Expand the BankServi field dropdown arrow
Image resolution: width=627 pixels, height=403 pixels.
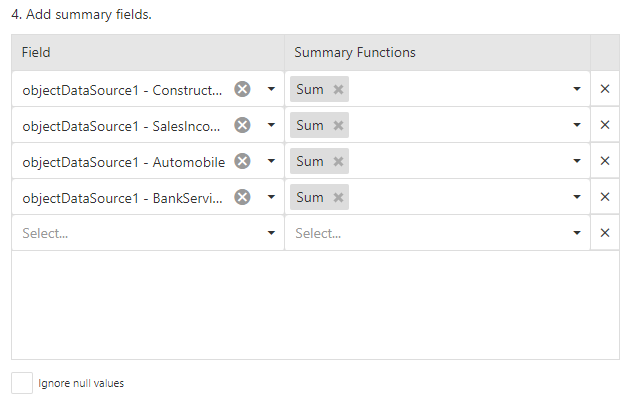(271, 197)
